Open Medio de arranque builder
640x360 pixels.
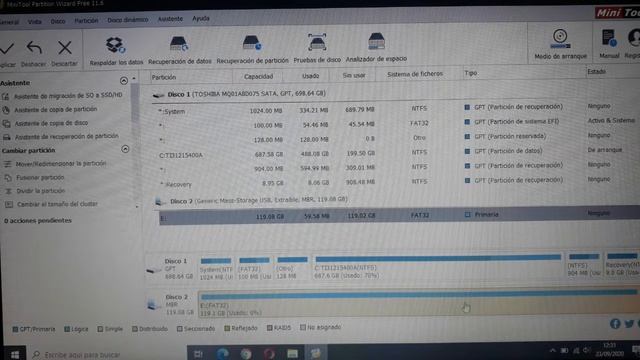point(560,44)
